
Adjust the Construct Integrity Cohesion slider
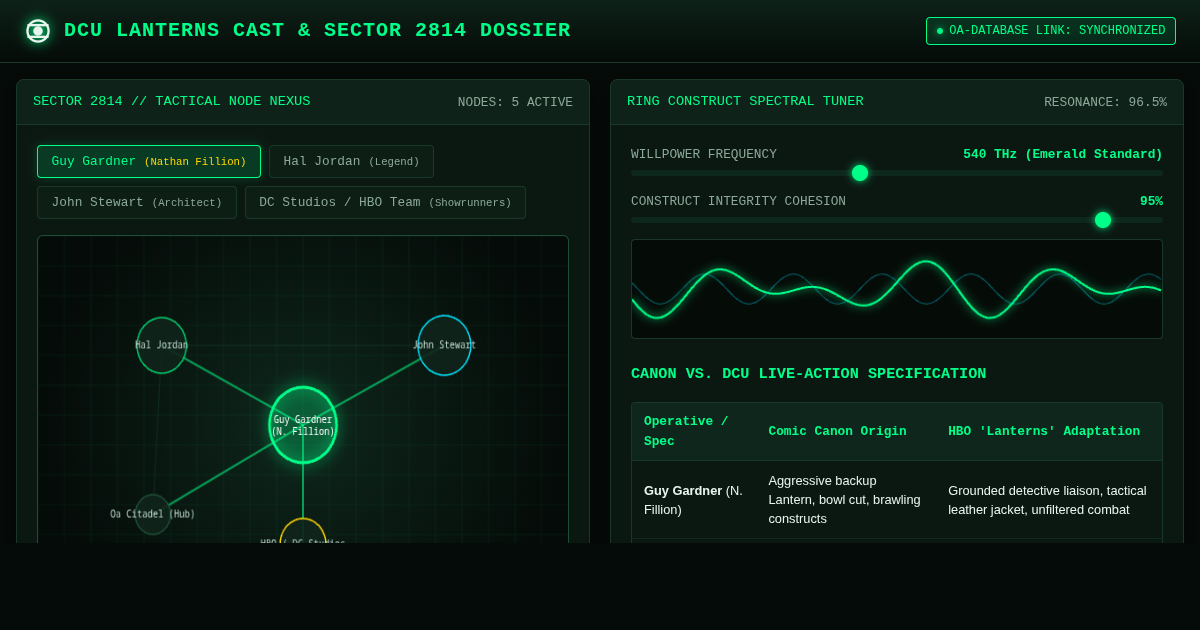897,220
